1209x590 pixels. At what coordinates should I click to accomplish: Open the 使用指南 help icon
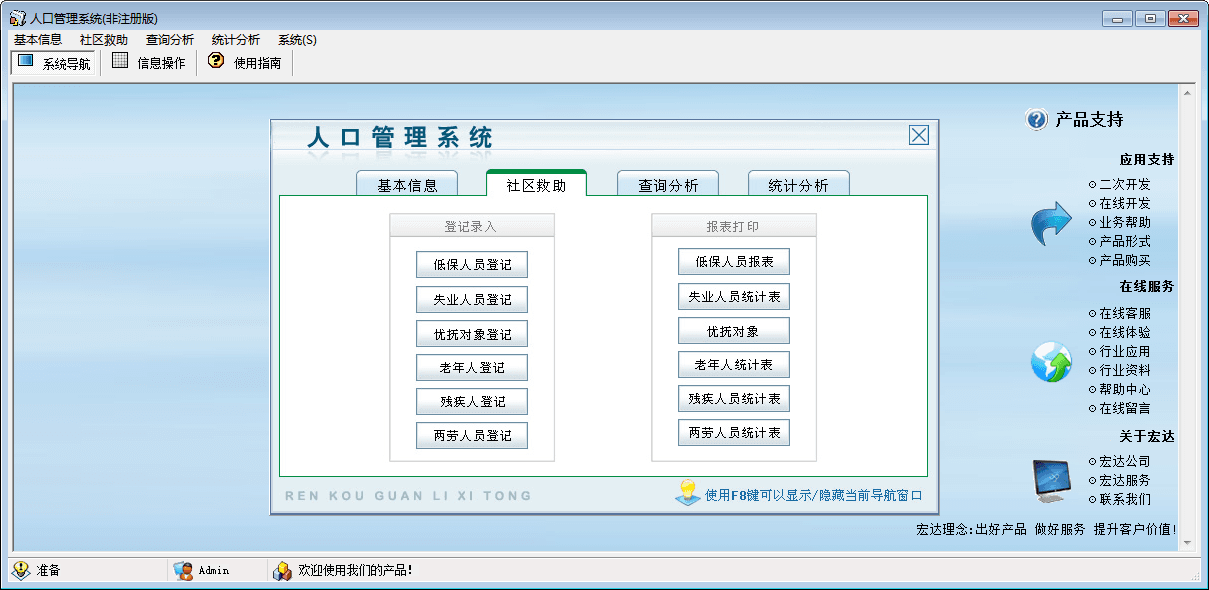coord(215,62)
